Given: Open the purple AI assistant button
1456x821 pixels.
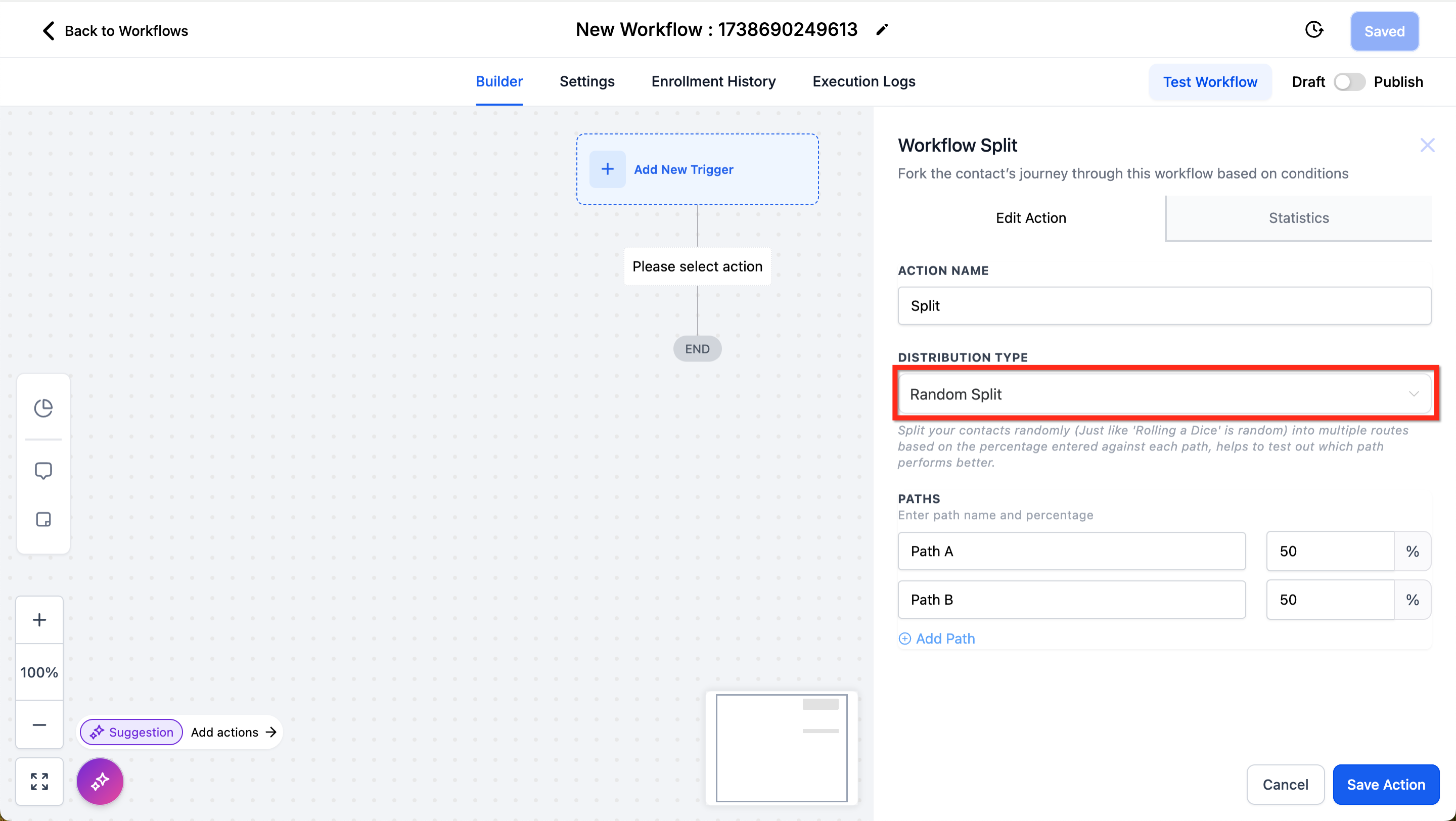Looking at the screenshot, I should (100, 782).
